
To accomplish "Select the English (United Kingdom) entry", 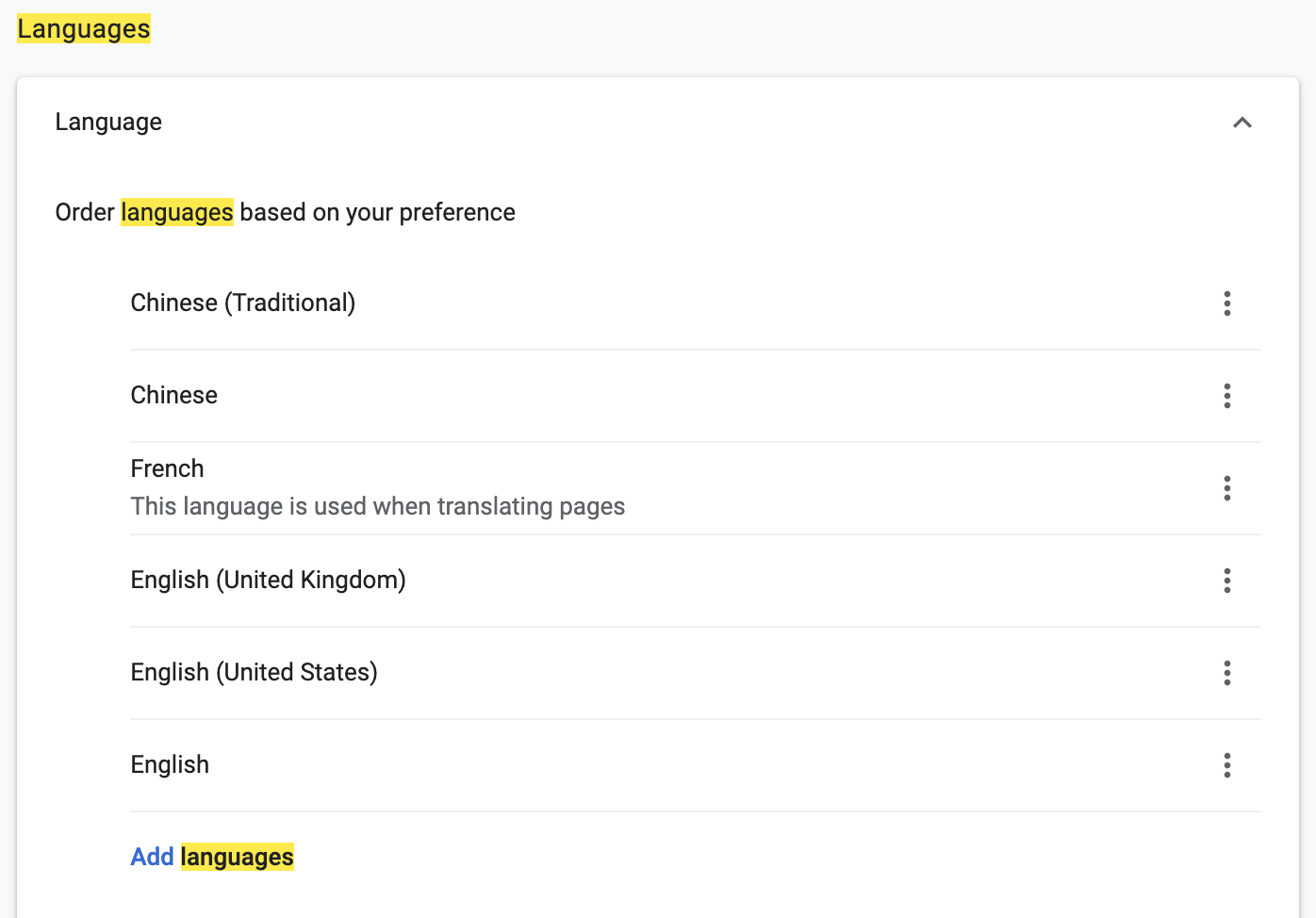I will pyautogui.click(x=269, y=581).
